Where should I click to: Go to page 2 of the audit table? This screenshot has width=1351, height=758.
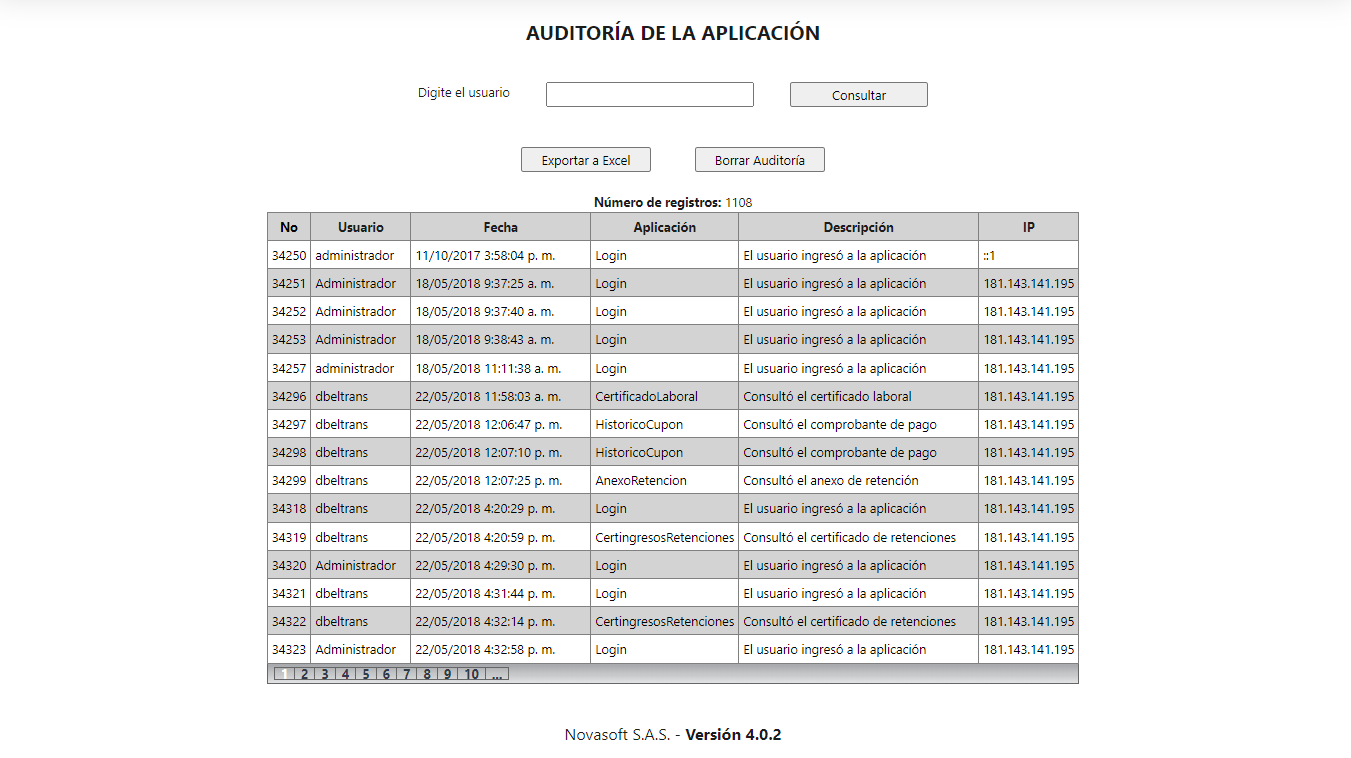(303, 674)
